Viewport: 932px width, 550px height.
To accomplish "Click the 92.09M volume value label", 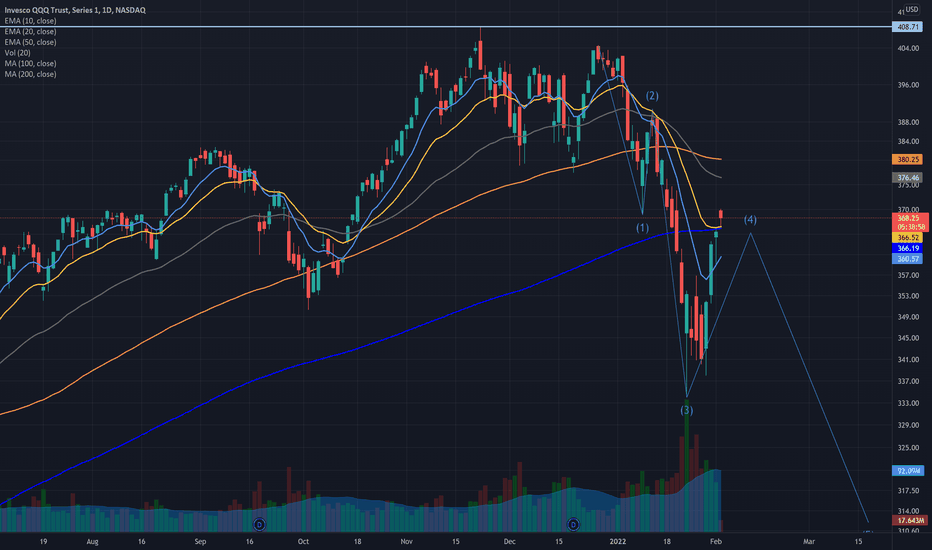I will pos(908,471).
